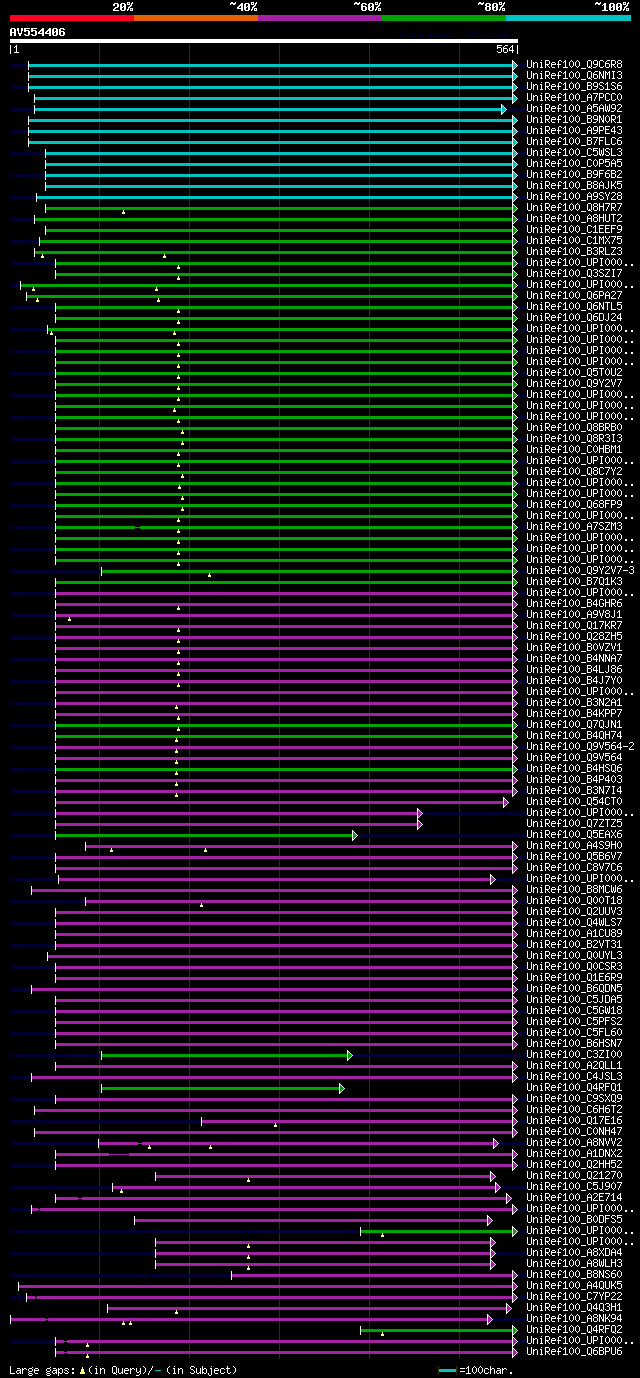Select the UniRef100_Q17E16 label
The height and width of the screenshot is (1378, 640).
click(574, 1120)
